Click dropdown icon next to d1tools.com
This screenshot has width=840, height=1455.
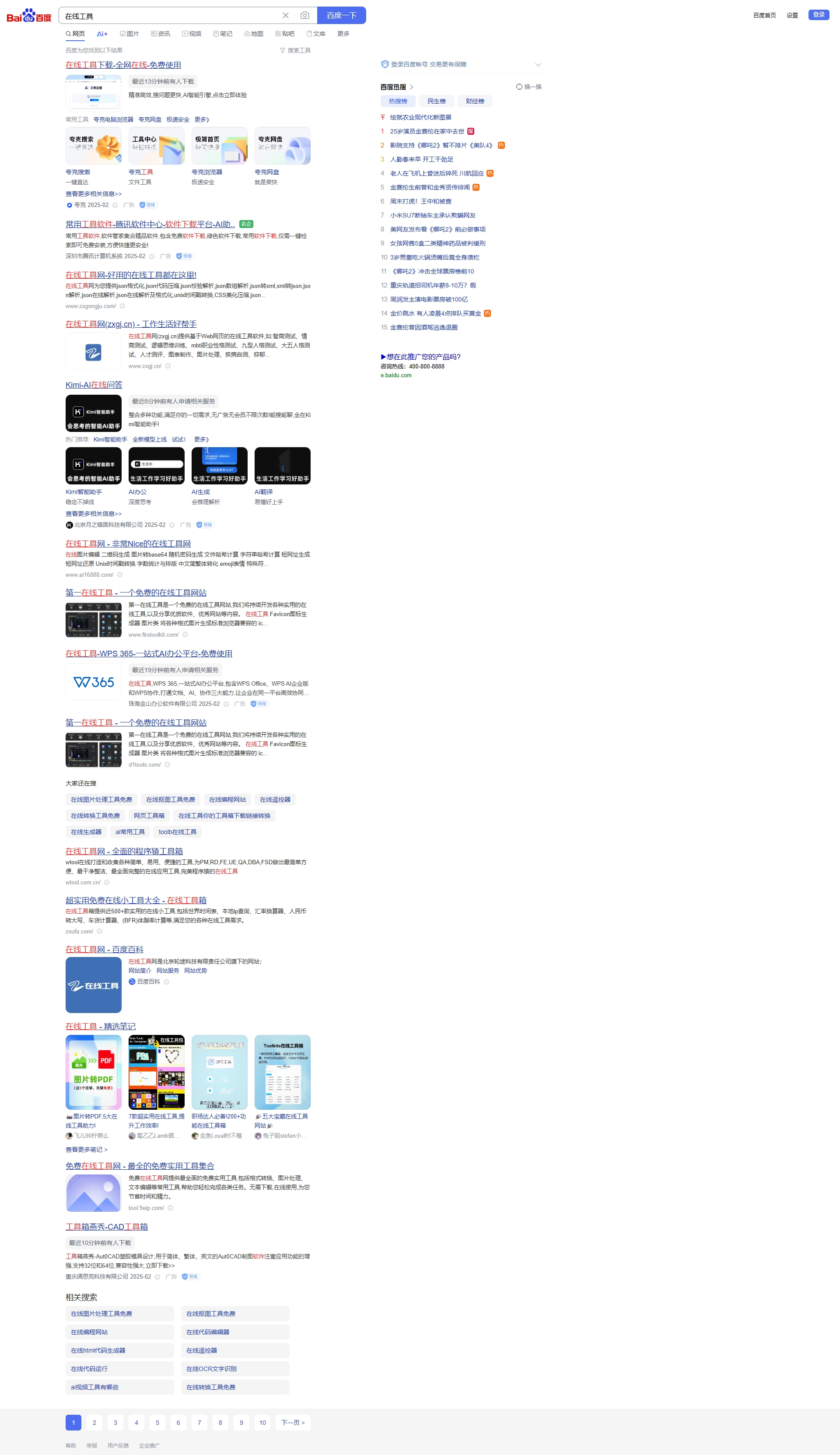[x=167, y=765]
